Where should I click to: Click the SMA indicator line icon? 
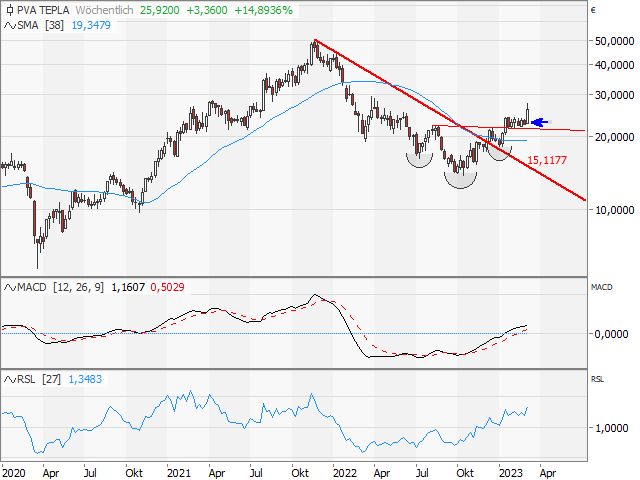10,25
